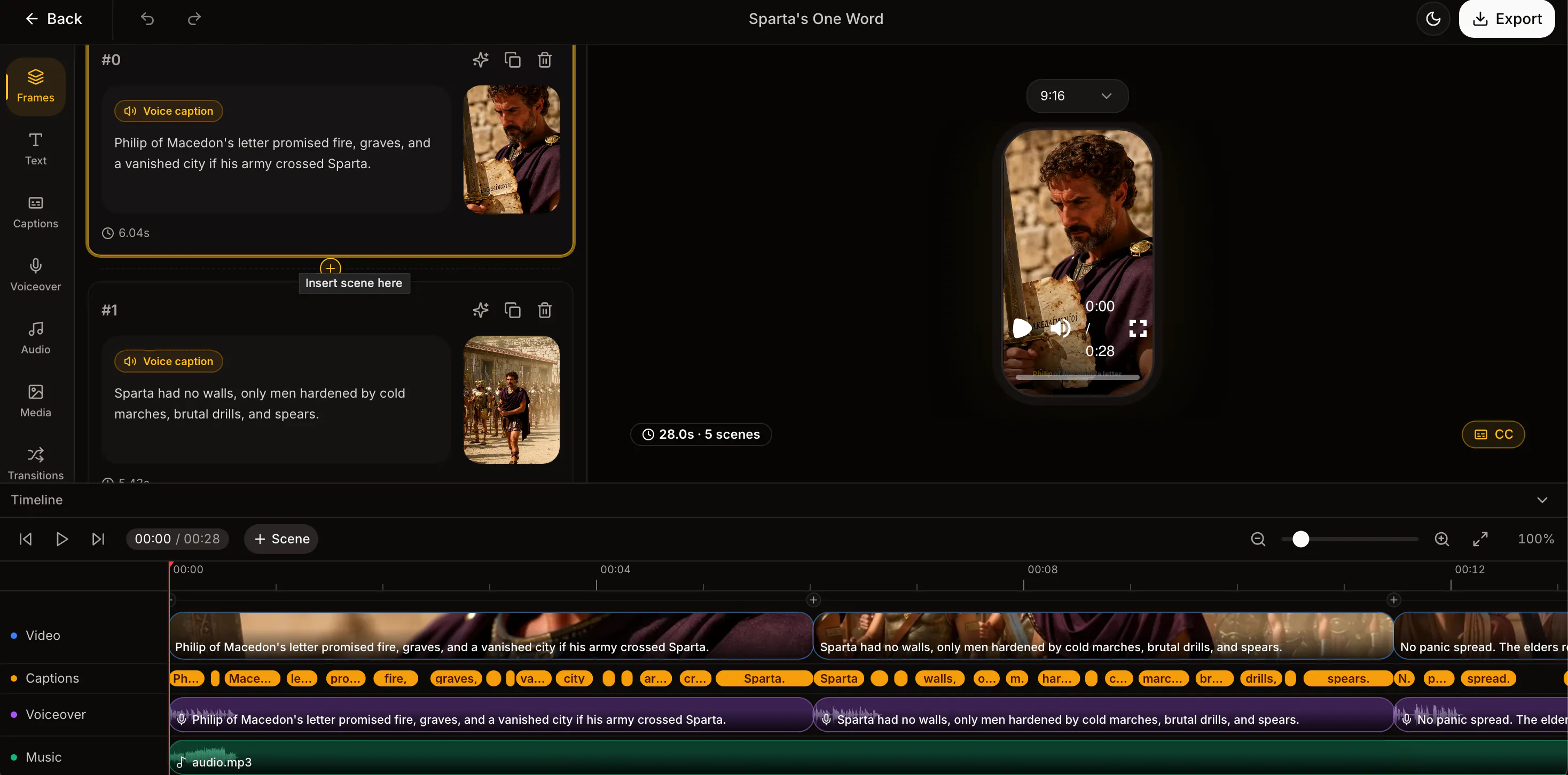This screenshot has width=1568, height=775.
Task: Click Voice caption badge in scene #0
Action: [x=169, y=110]
